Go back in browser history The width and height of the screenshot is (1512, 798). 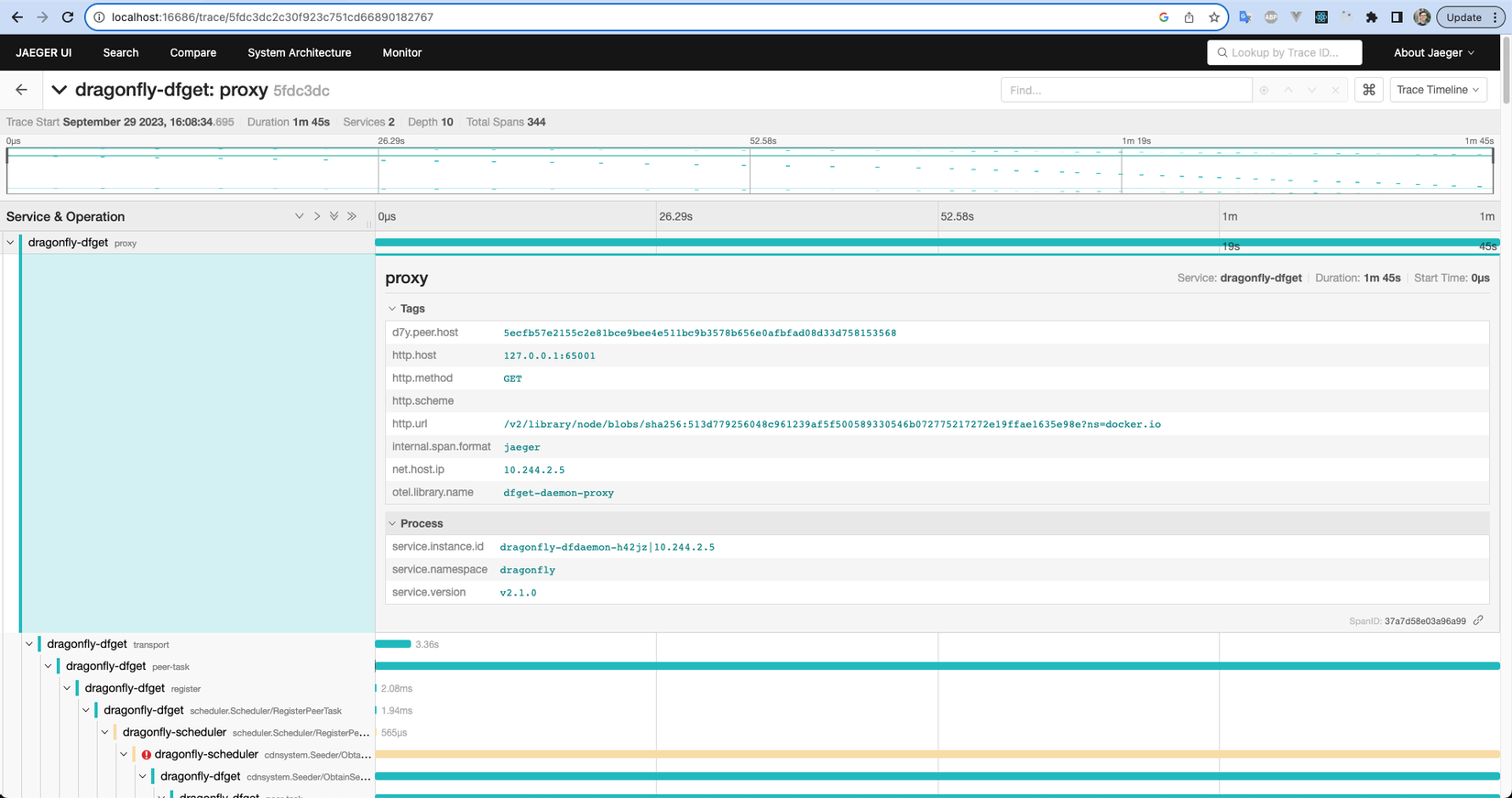(16, 17)
